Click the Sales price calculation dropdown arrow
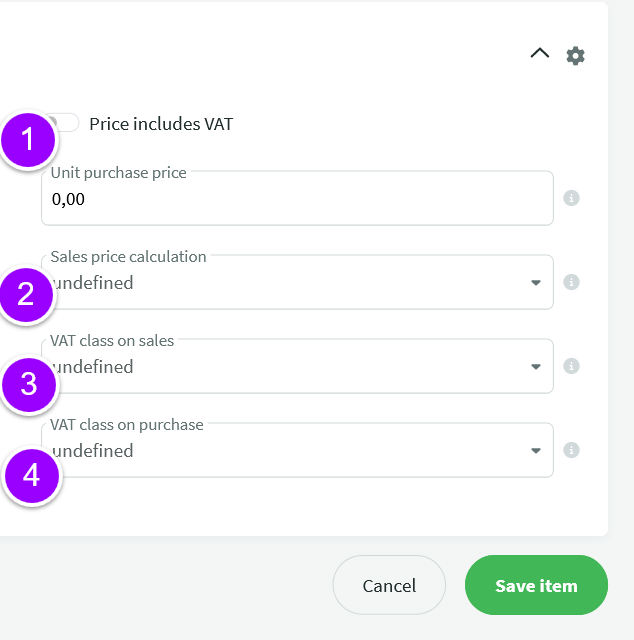Screen dimensions: 634x640 pyautogui.click(x=536, y=283)
